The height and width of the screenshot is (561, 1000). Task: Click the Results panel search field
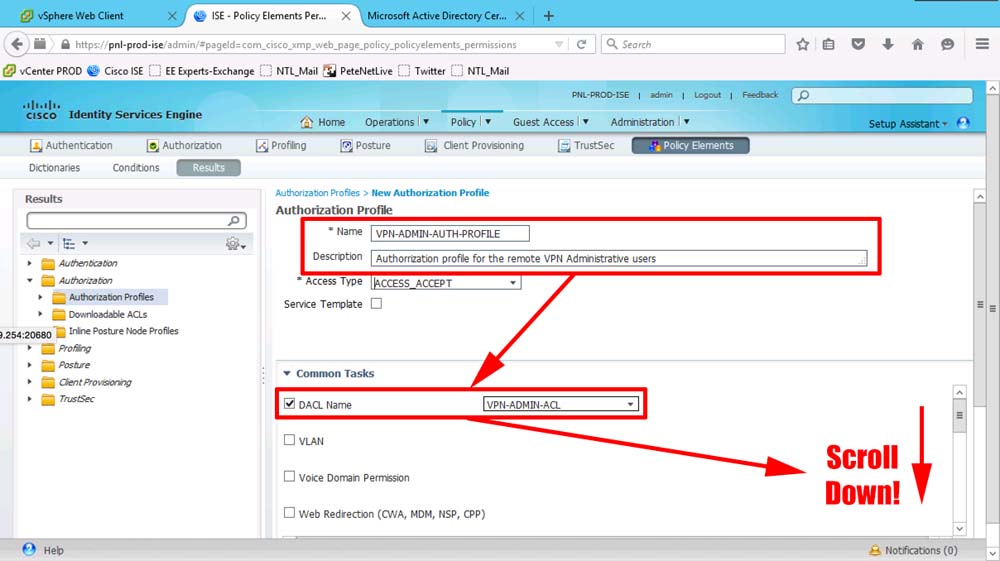pos(136,221)
